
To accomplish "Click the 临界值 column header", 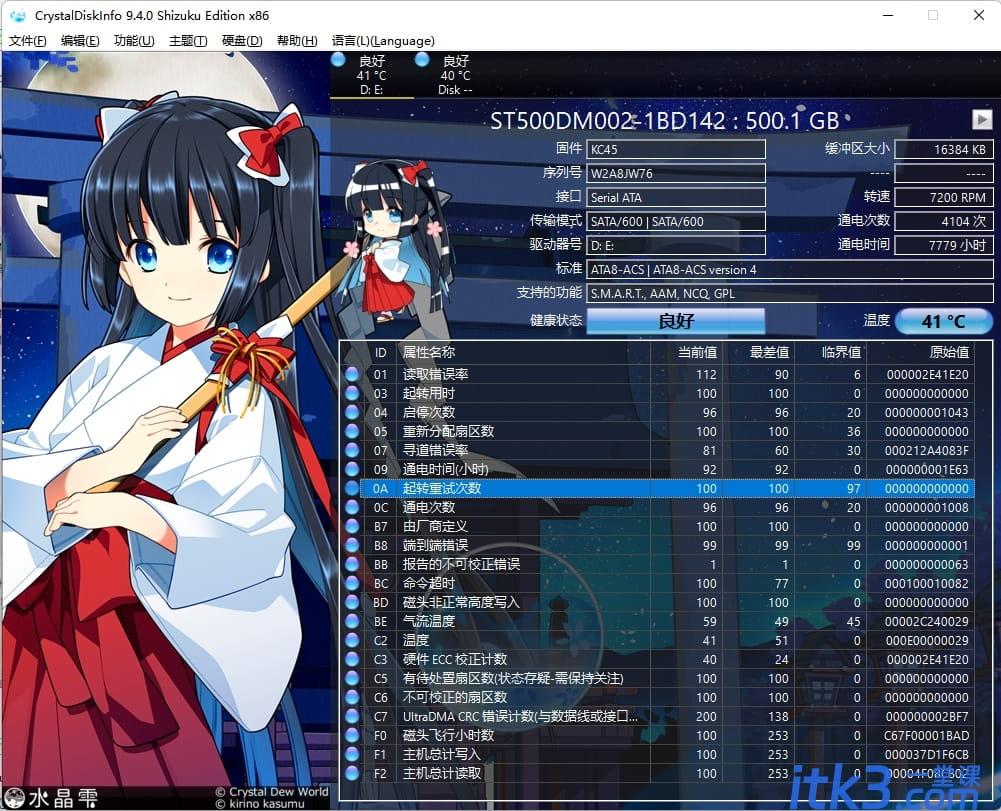I will tap(842, 352).
